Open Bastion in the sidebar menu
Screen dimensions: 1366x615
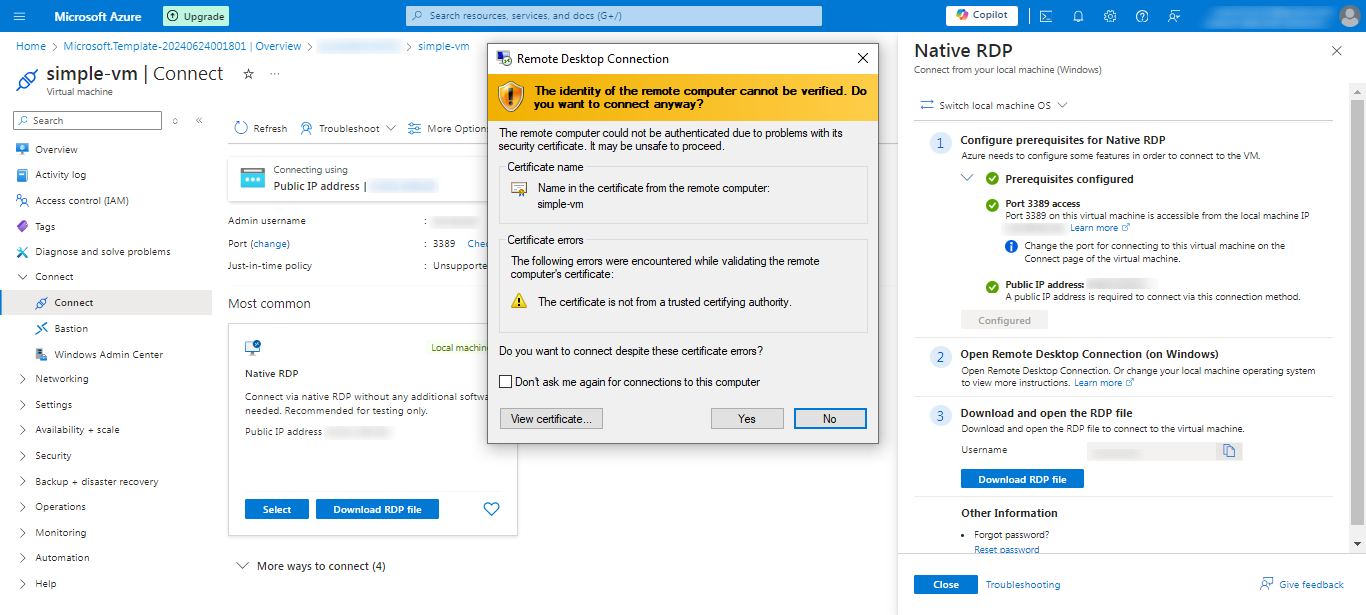[71, 328]
